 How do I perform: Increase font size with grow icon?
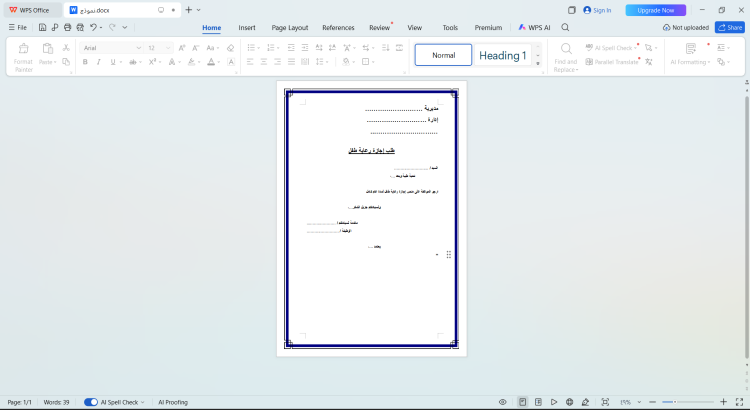point(182,48)
